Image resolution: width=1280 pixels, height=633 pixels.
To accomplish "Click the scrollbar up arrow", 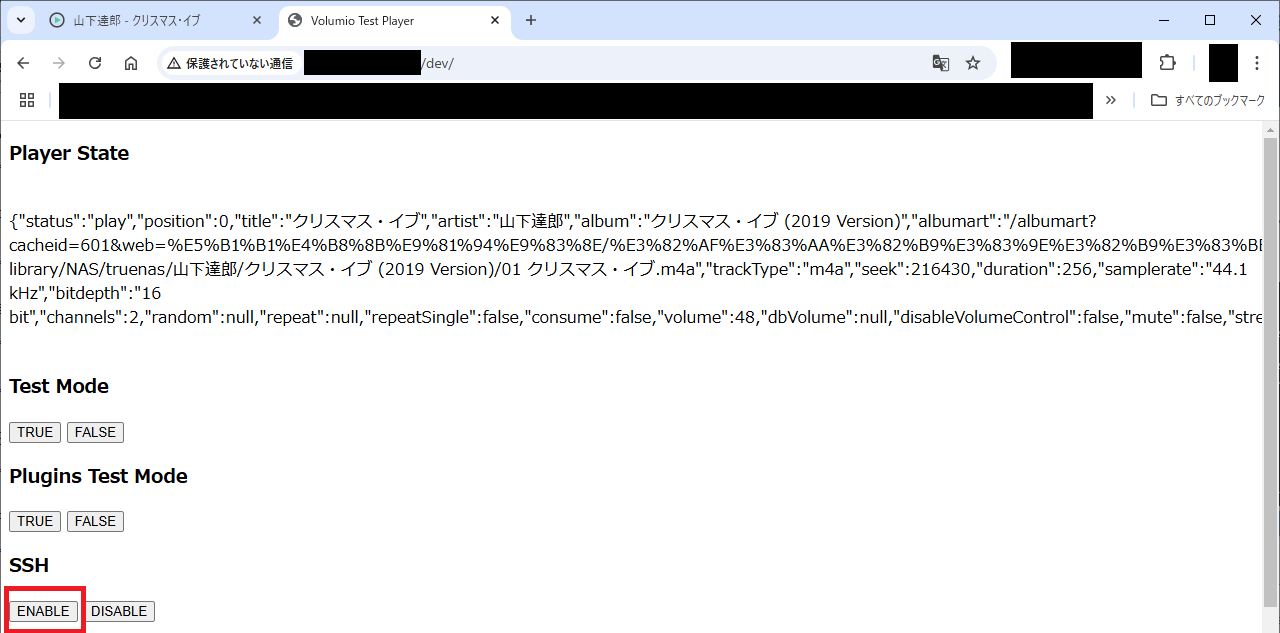I will click(x=1271, y=129).
